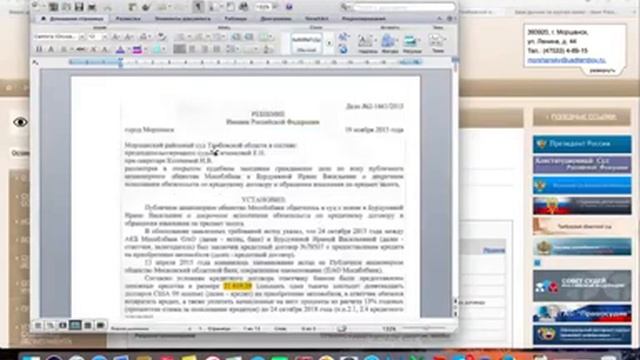Open the Рецензирование (Review) ribbon tab

click(364, 18)
